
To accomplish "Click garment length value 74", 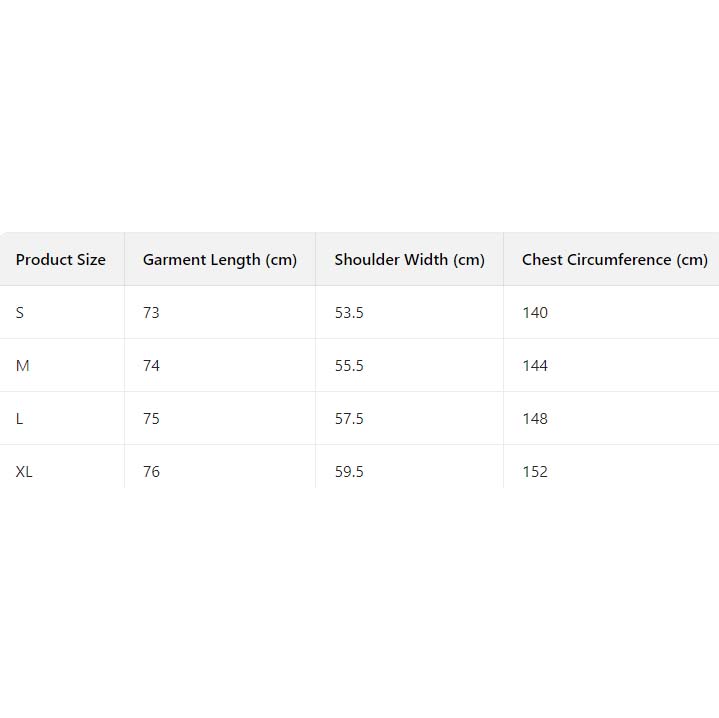I will 151,366.
